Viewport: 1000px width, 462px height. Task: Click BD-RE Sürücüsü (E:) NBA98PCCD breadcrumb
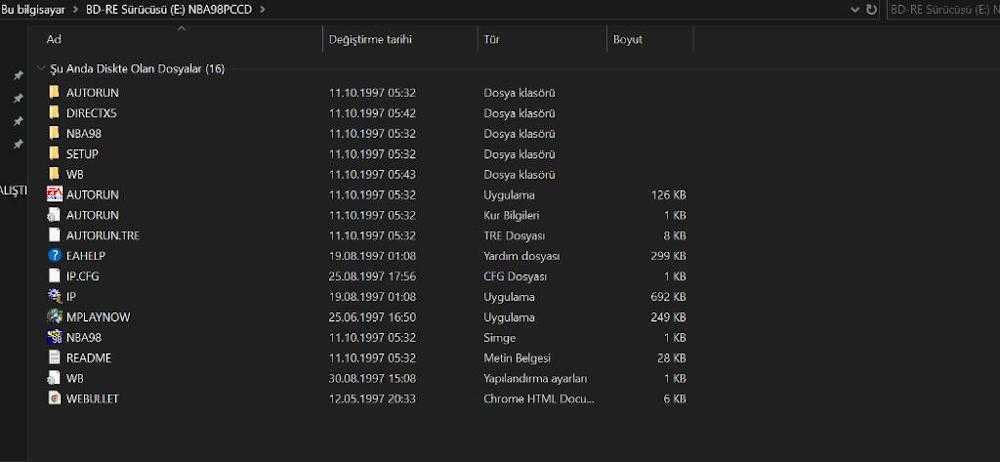pos(169,10)
